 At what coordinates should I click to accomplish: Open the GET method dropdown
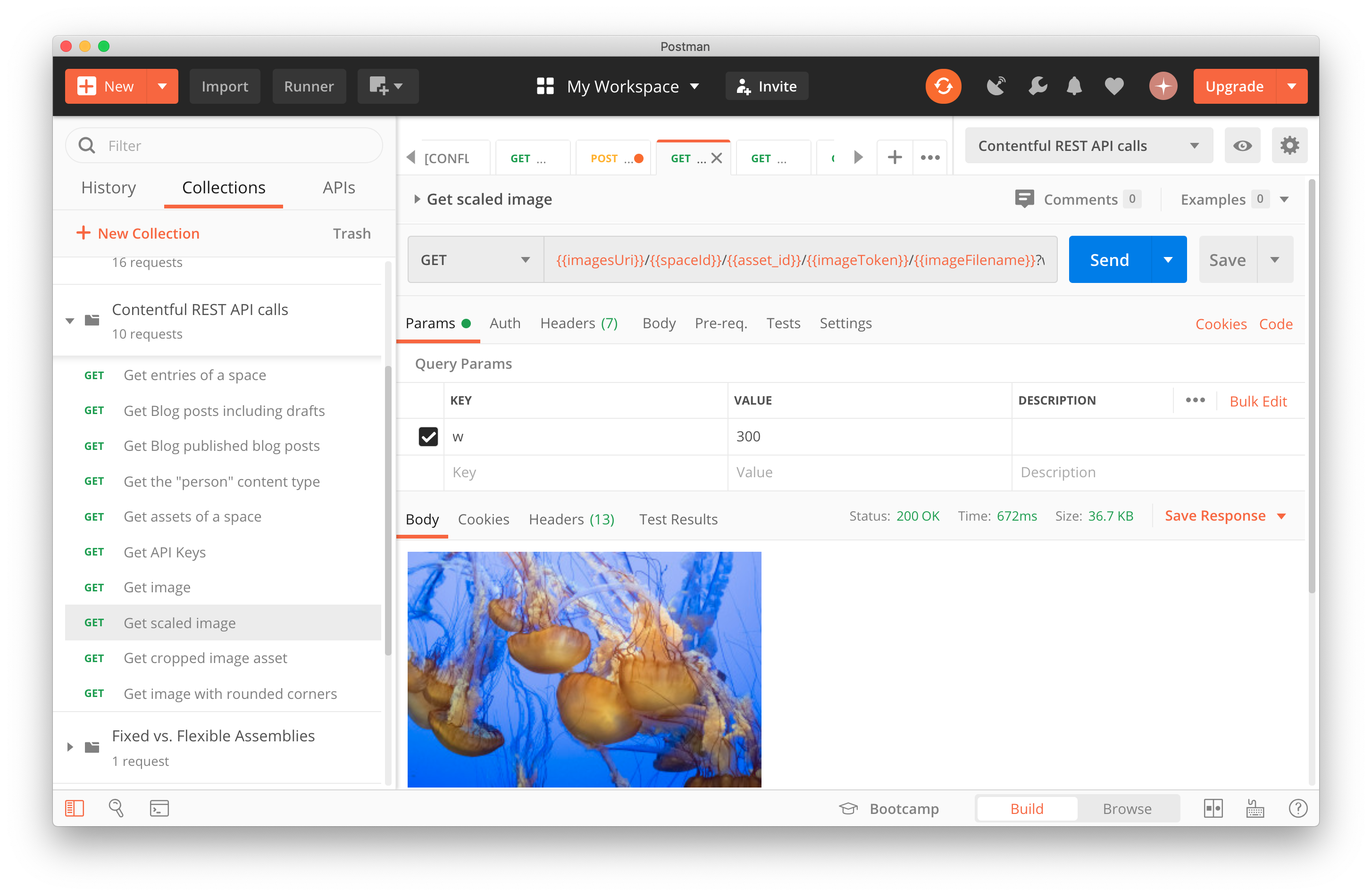[x=475, y=260]
